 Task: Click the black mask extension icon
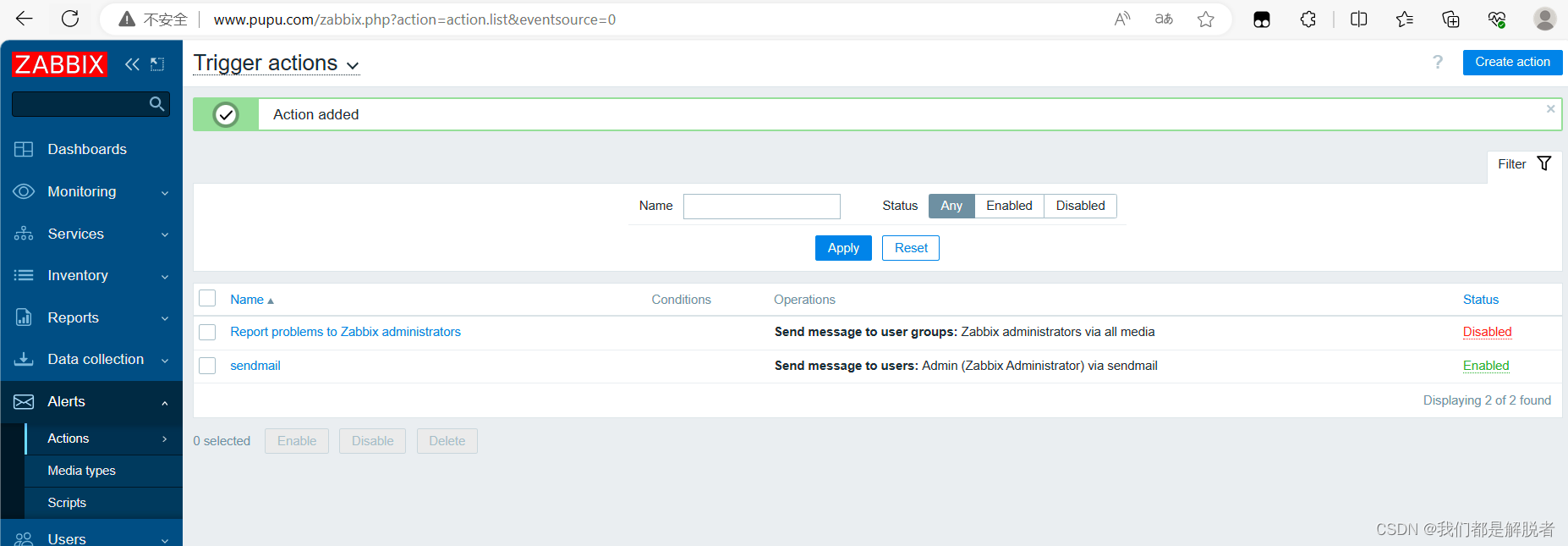tap(1262, 19)
